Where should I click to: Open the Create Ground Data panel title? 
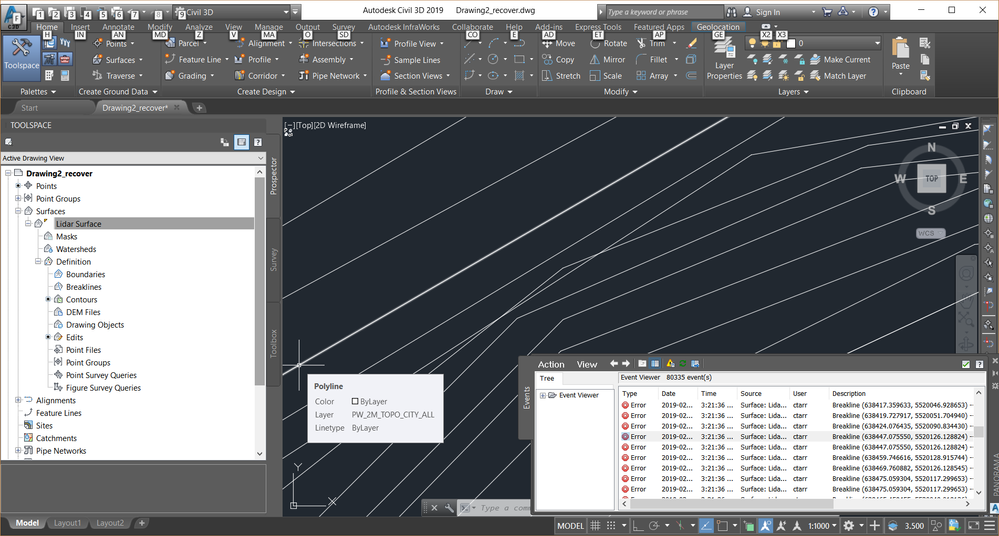pos(117,92)
